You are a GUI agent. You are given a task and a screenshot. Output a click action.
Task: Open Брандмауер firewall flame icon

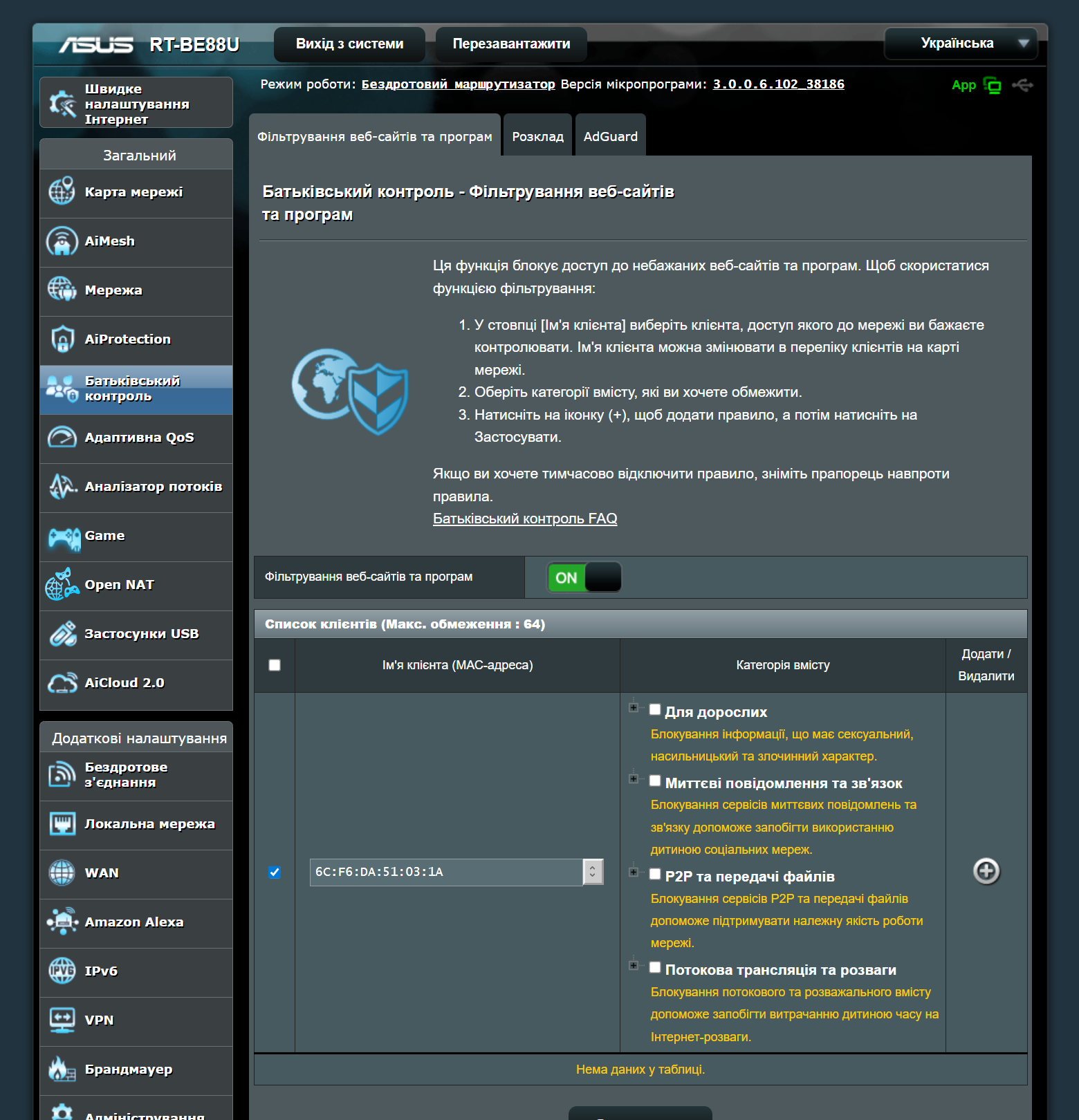click(x=62, y=1069)
